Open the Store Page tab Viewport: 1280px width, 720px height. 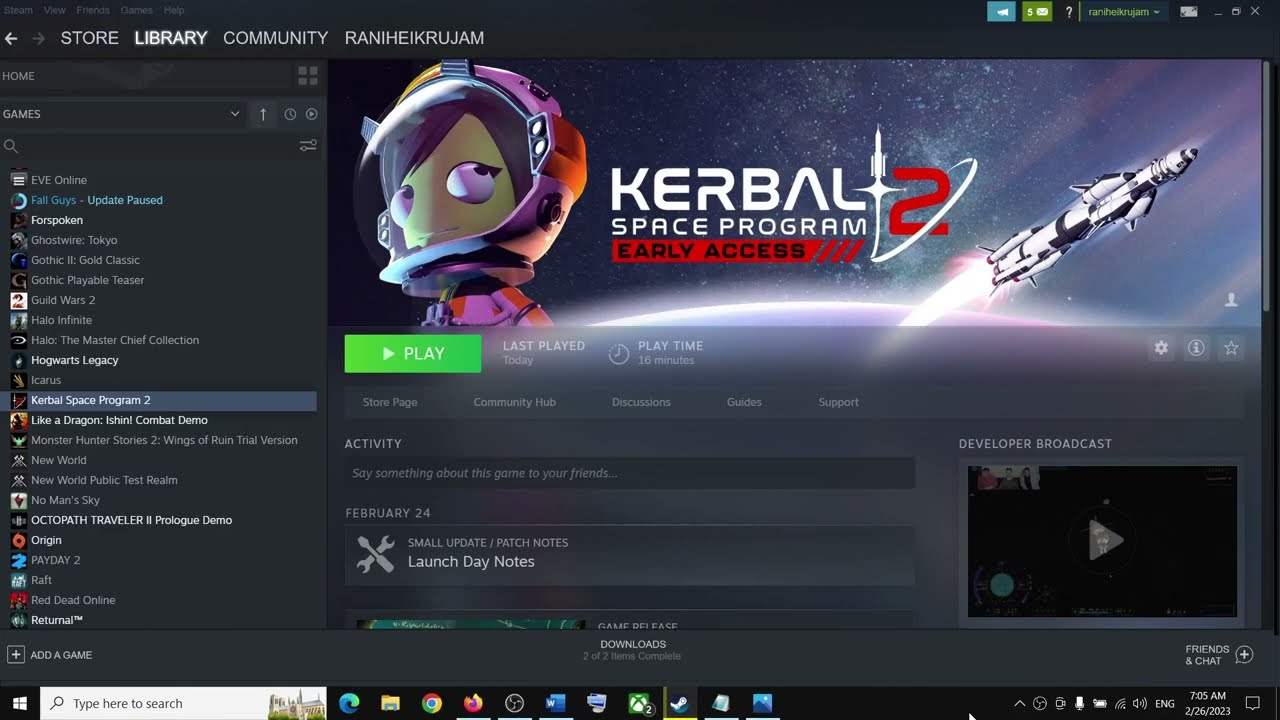[x=390, y=402]
